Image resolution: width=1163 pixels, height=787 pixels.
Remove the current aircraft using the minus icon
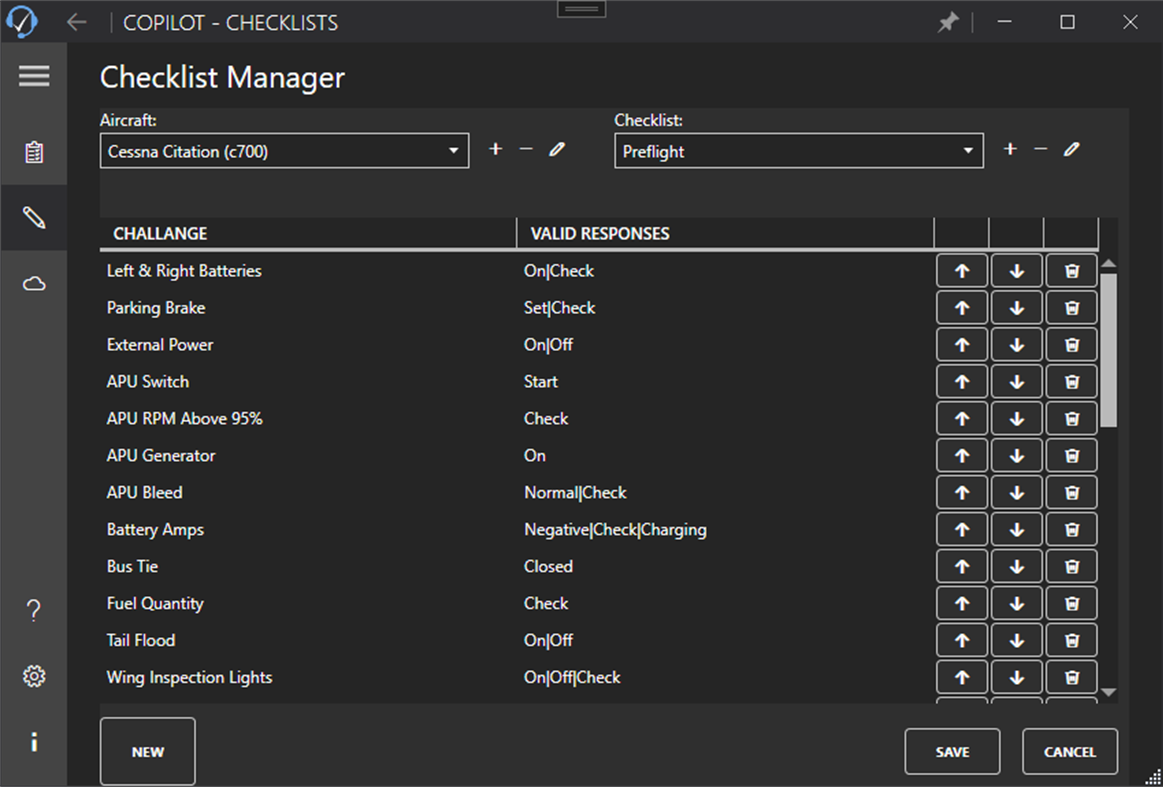pos(526,149)
